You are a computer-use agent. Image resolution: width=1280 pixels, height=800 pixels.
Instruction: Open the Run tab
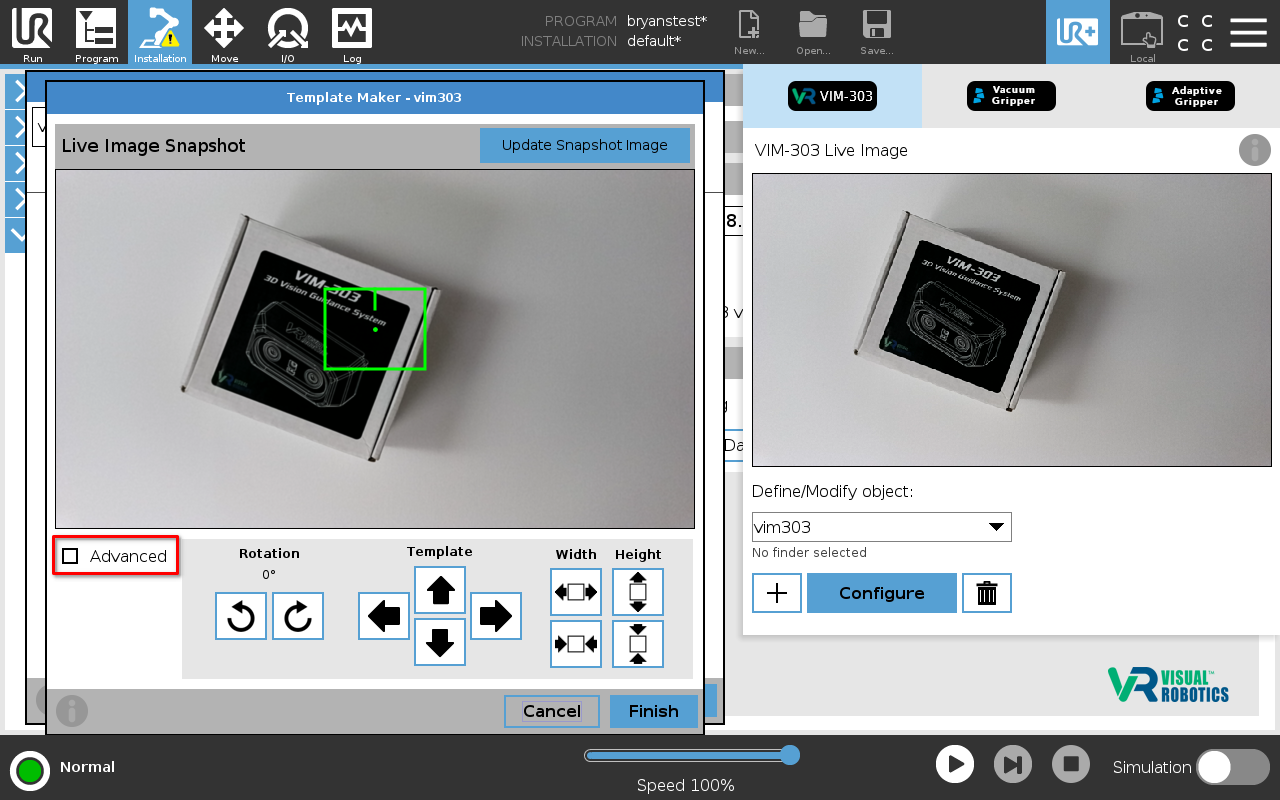tap(32, 33)
